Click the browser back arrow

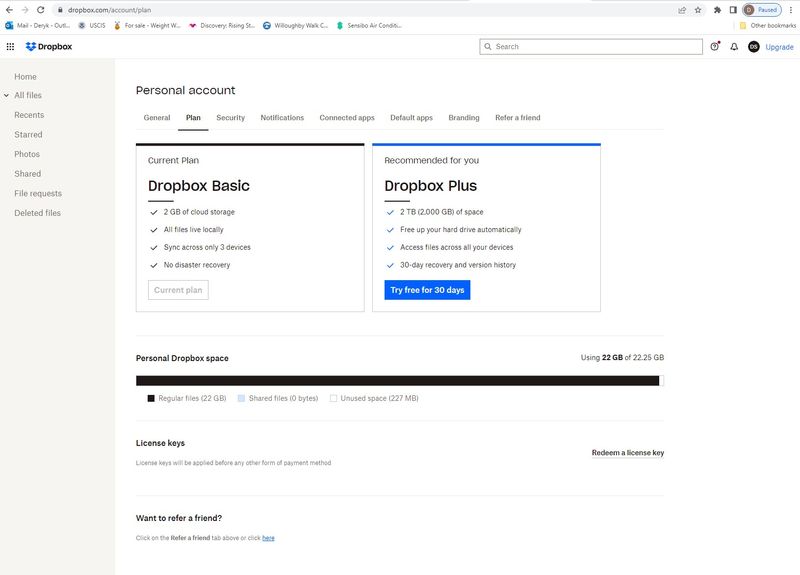pyautogui.click(x=9, y=10)
